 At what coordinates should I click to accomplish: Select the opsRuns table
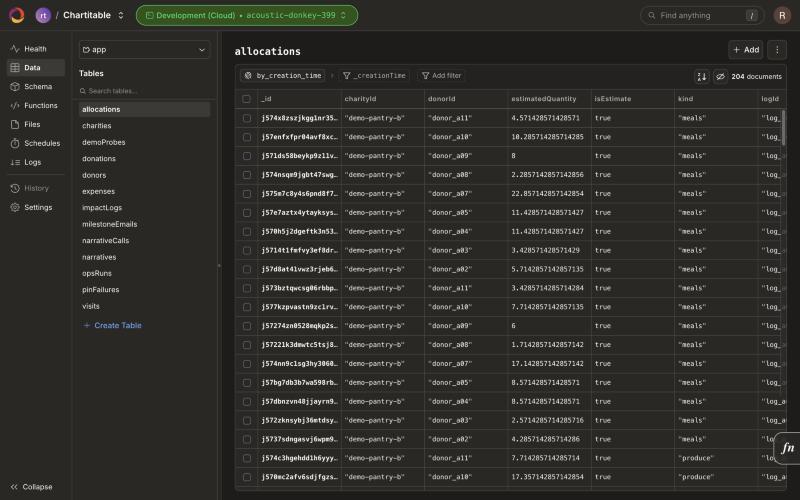pos(144,273)
